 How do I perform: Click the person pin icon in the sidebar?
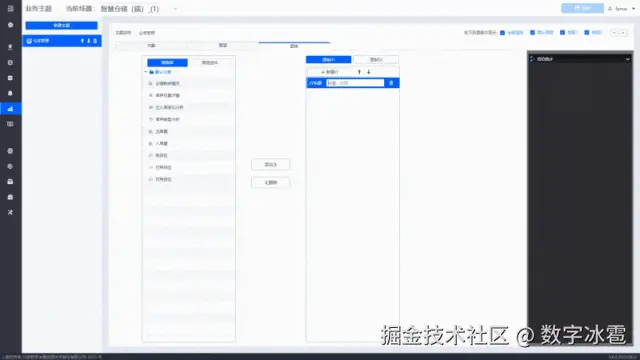tap(10, 47)
